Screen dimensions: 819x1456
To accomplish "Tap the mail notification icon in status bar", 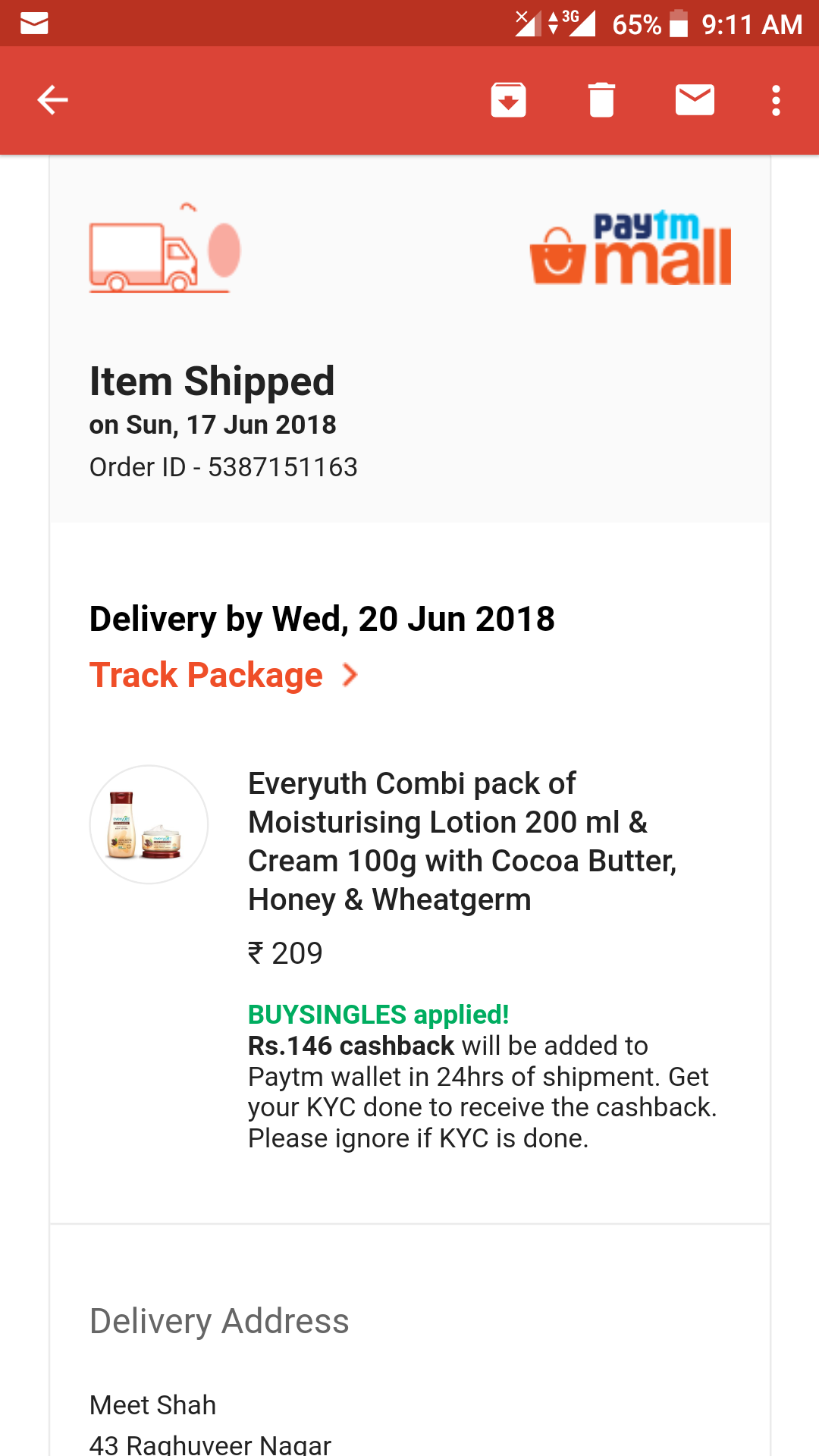I will coord(34,24).
